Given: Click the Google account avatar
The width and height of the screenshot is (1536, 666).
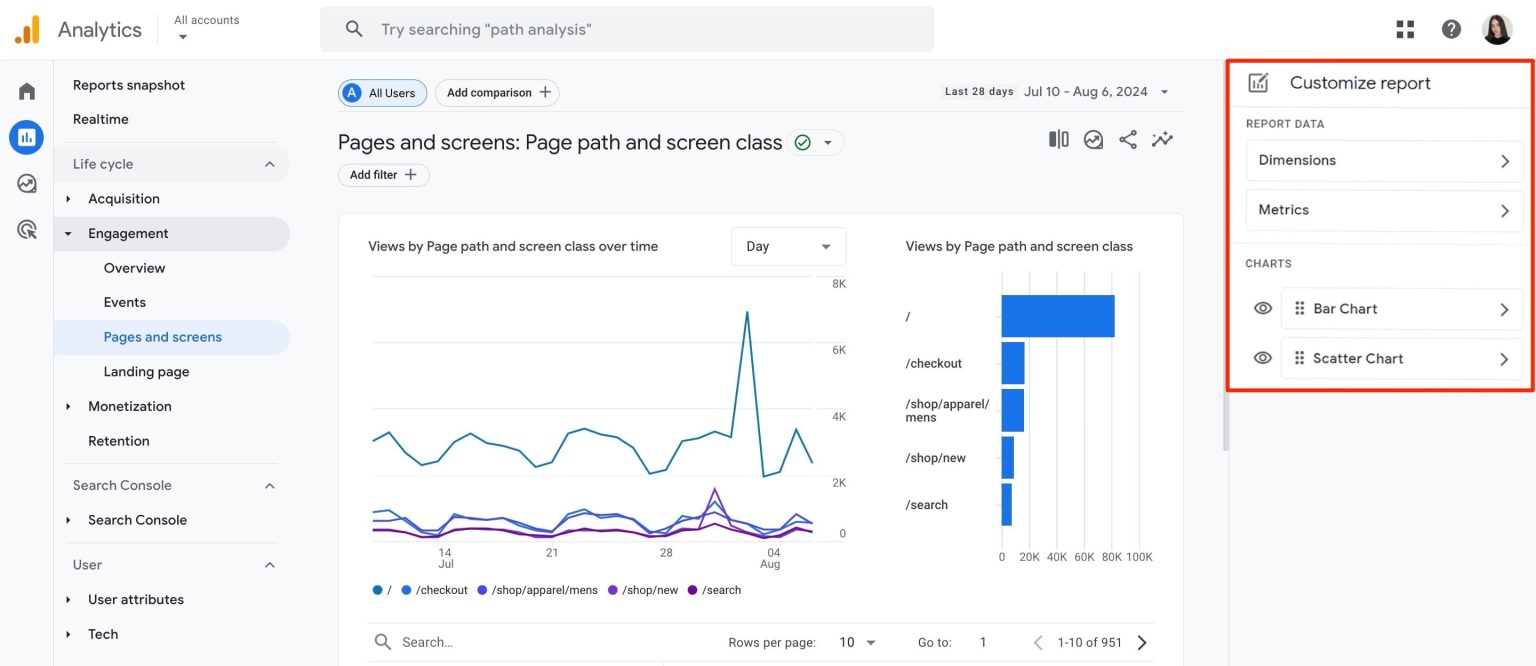Looking at the screenshot, I should tap(1497, 29).
